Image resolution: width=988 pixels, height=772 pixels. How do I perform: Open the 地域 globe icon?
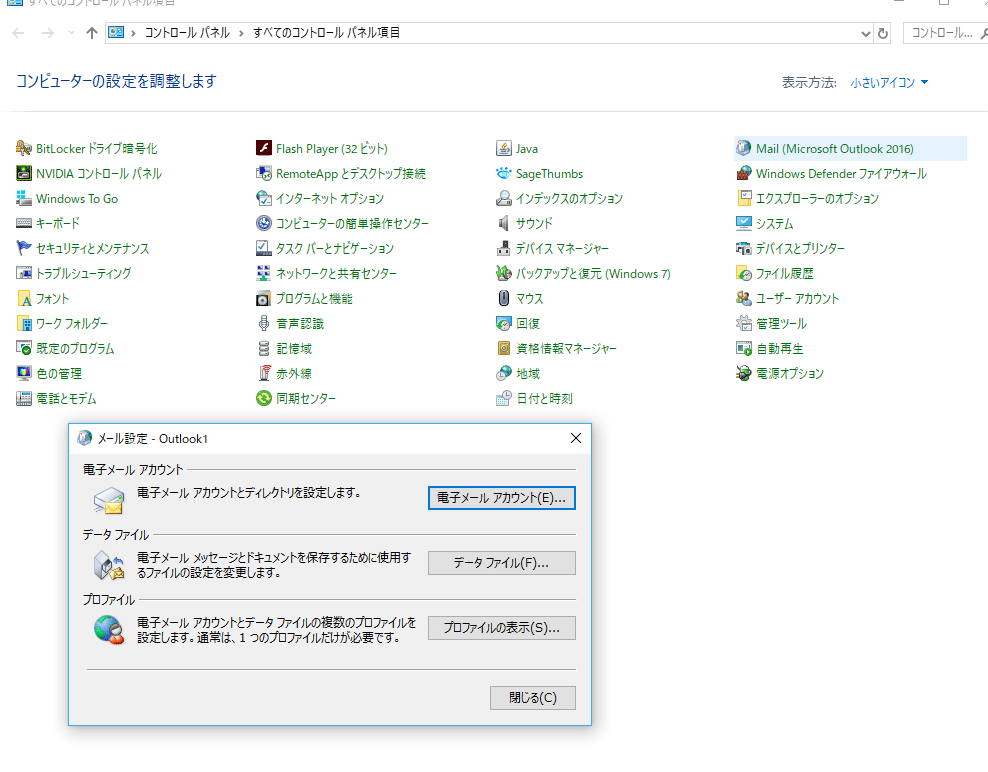[x=503, y=373]
